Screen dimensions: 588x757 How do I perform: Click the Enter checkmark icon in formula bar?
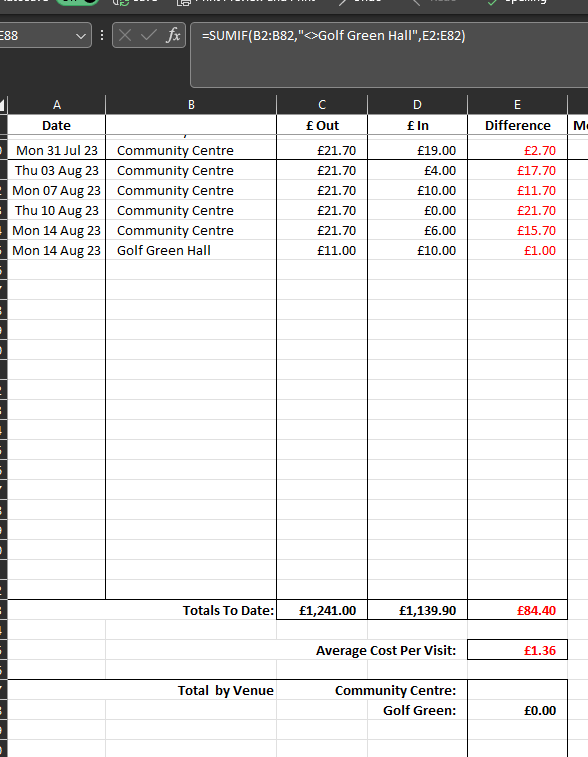pos(149,35)
